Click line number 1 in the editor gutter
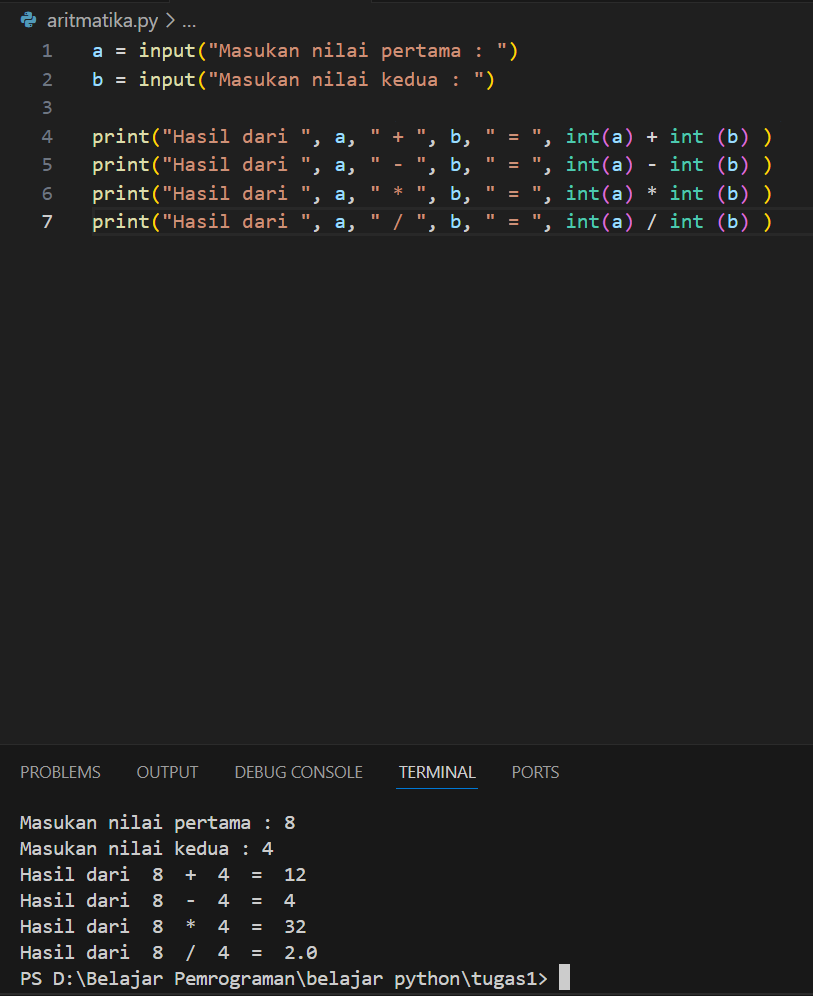 46,50
